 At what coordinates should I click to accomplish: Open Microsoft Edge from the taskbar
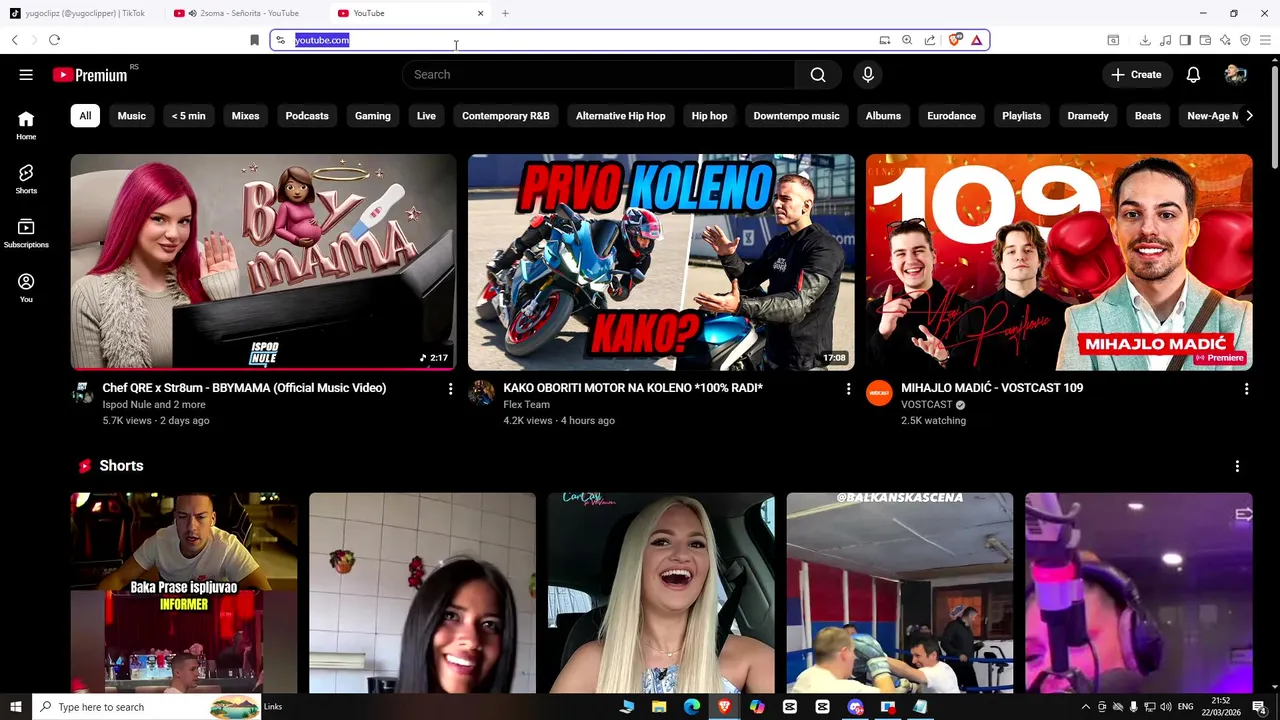pyautogui.click(x=692, y=707)
